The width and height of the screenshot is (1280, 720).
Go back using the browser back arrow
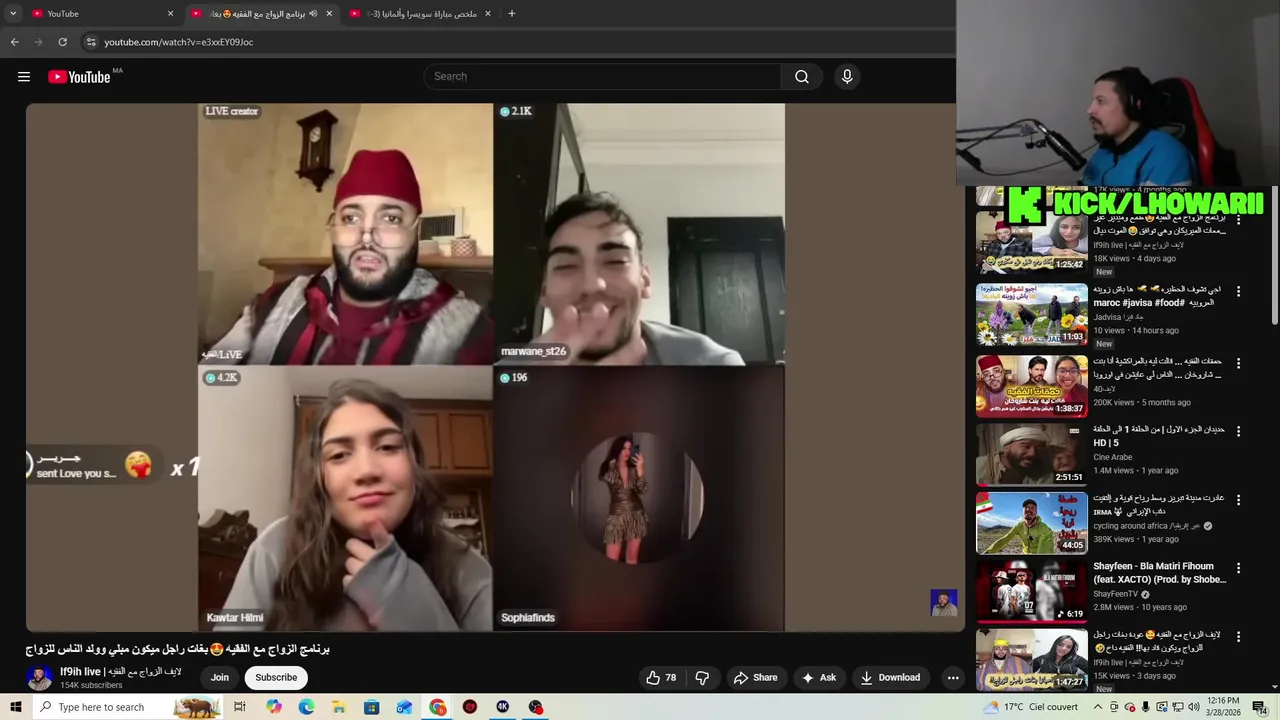pyautogui.click(x=14, y=42)
